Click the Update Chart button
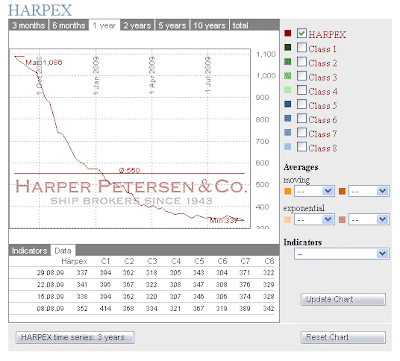400x361 pixels. point(343,299)
